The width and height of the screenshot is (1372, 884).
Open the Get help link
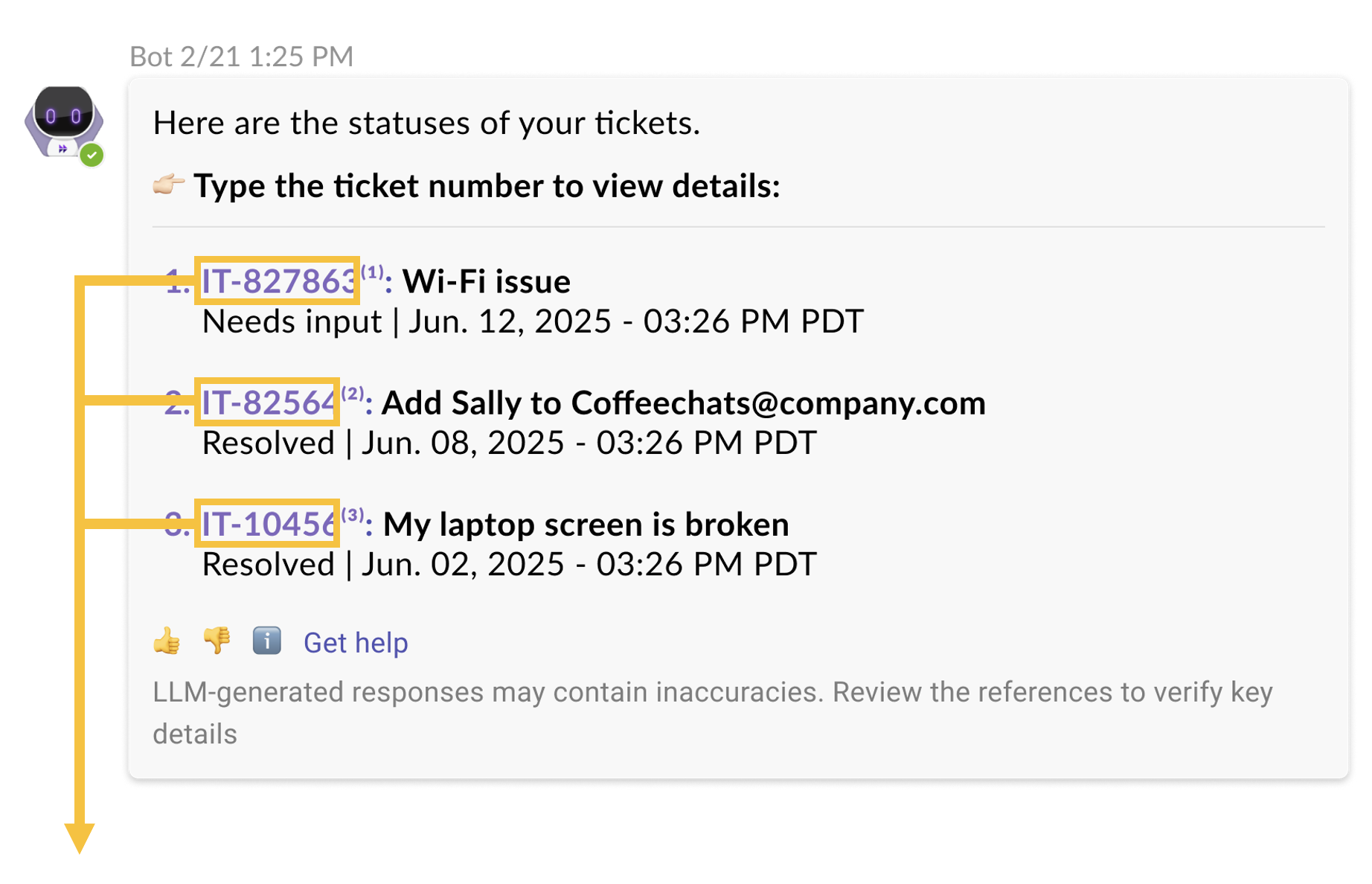point(356,643)
